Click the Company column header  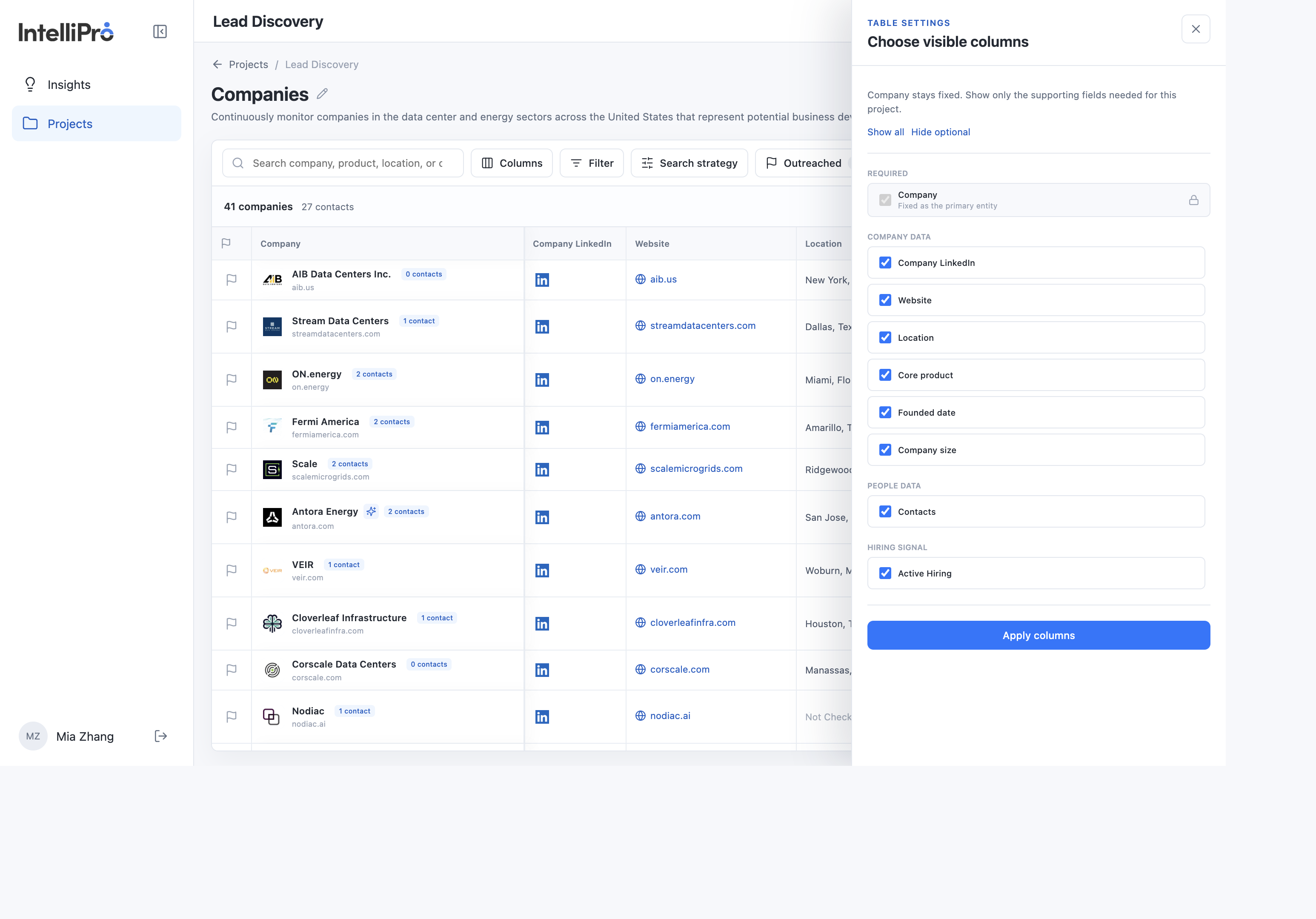point(387,243)
